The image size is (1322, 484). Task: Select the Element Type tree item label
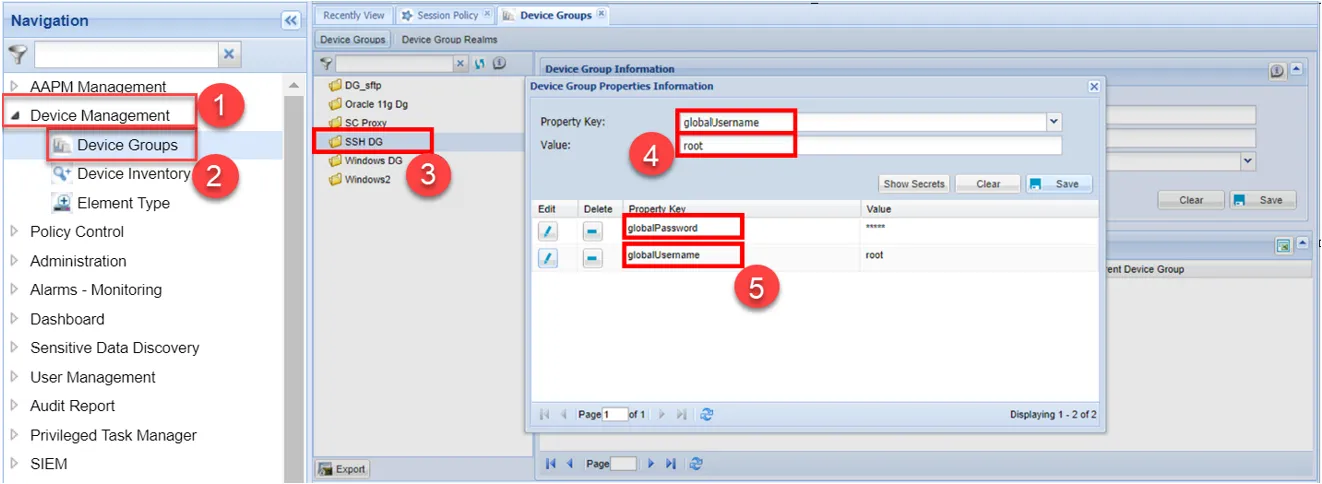point(123,203)
